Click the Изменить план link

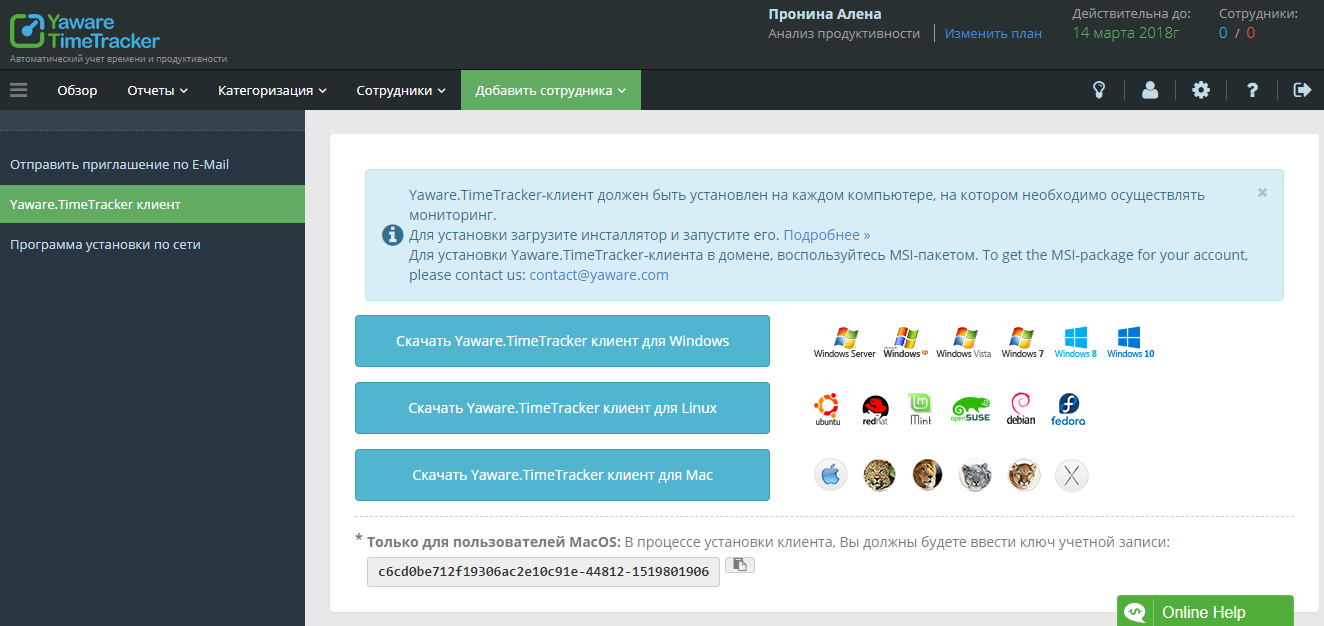tap(993, 33)
